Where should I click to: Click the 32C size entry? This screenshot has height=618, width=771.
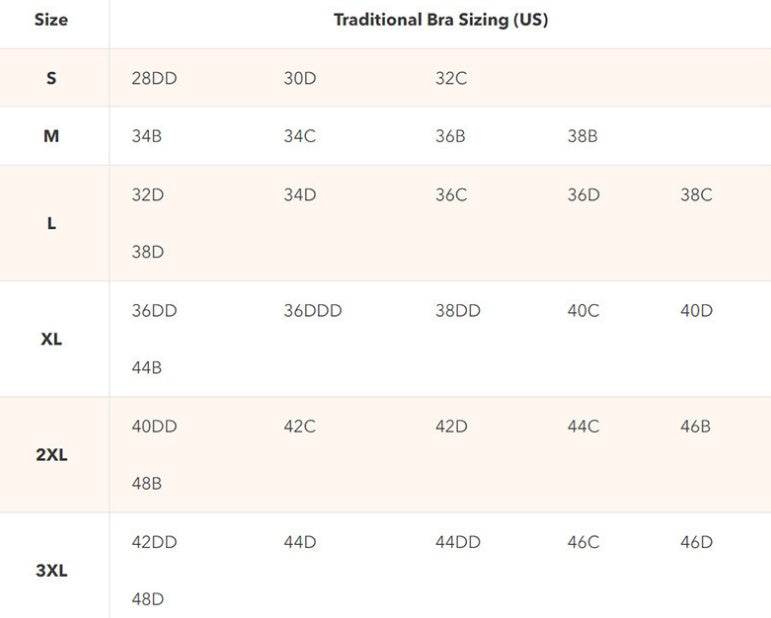451,78
